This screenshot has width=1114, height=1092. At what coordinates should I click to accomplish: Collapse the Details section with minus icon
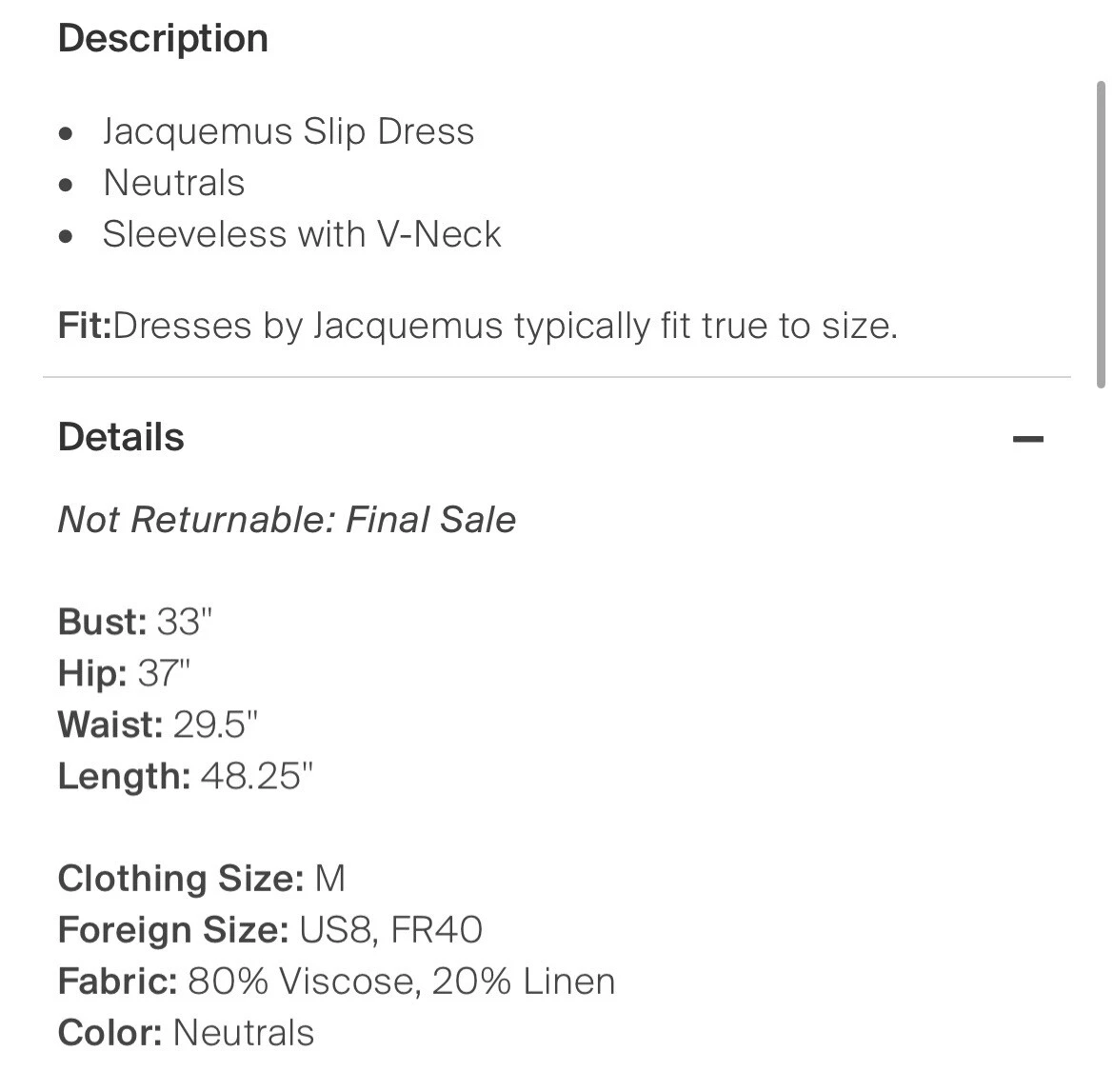1027,439
